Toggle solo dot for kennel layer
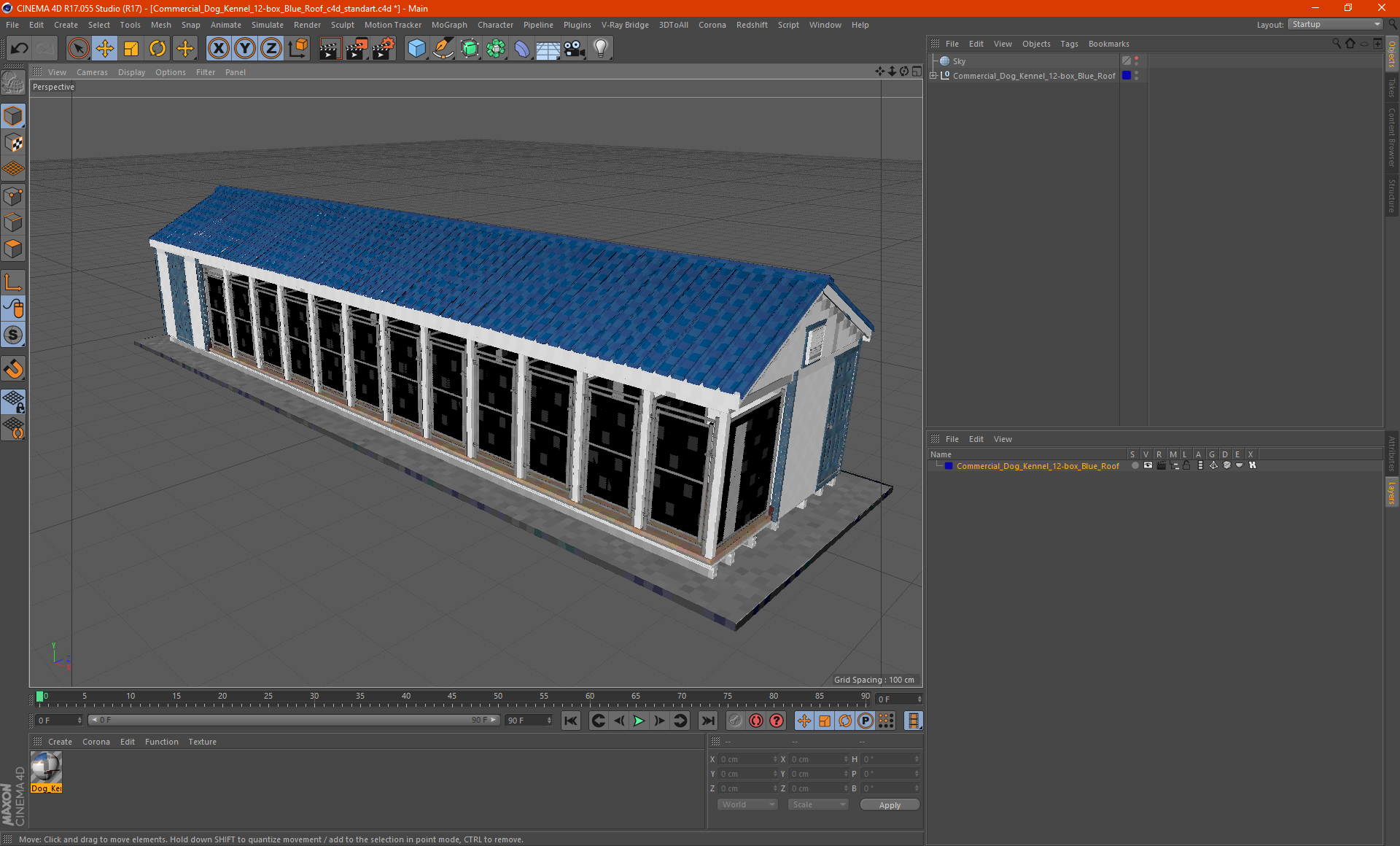1400x846 pixels. click(1135, 465)
